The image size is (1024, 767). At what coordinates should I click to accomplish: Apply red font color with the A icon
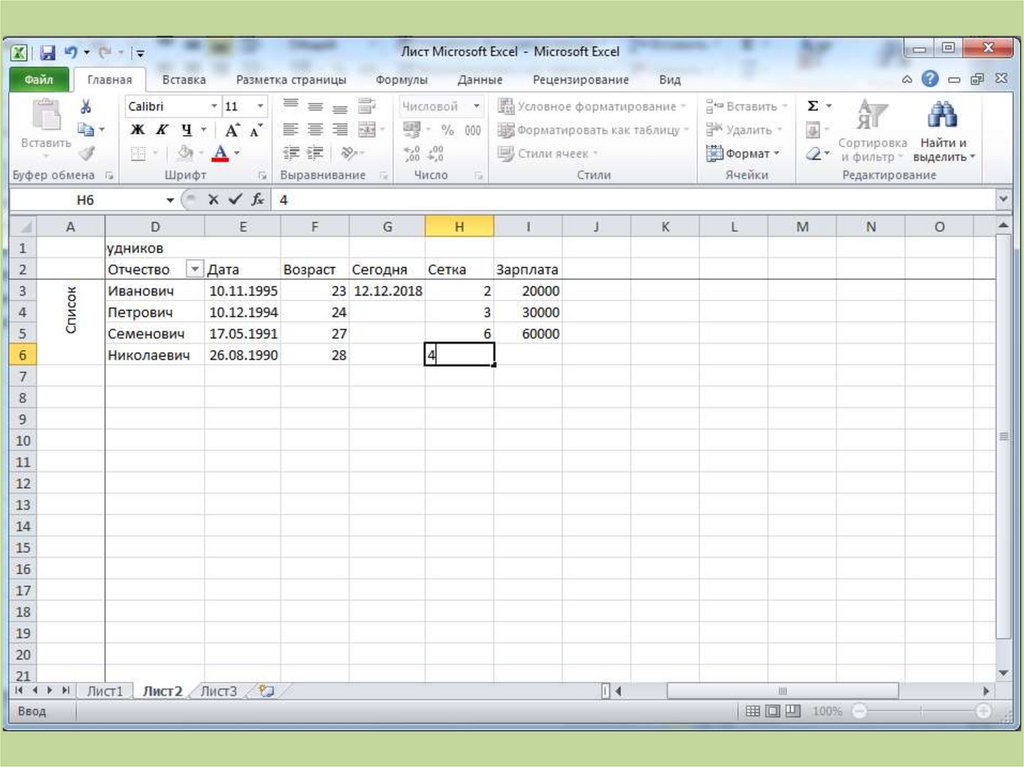click(220, 154)
